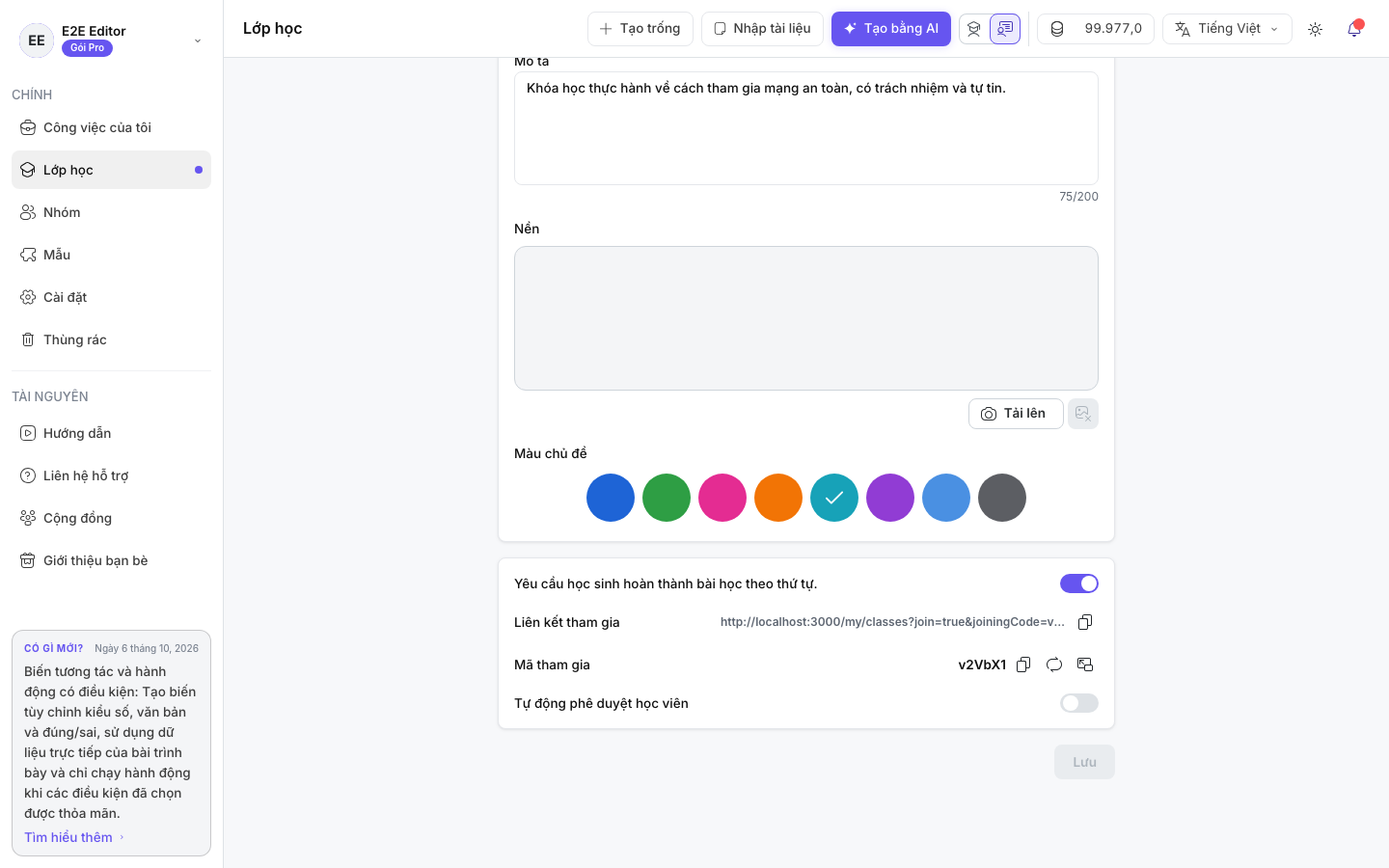Pick the orange theme color
Screen dimensions: 1389x868
tap(778, 498)
